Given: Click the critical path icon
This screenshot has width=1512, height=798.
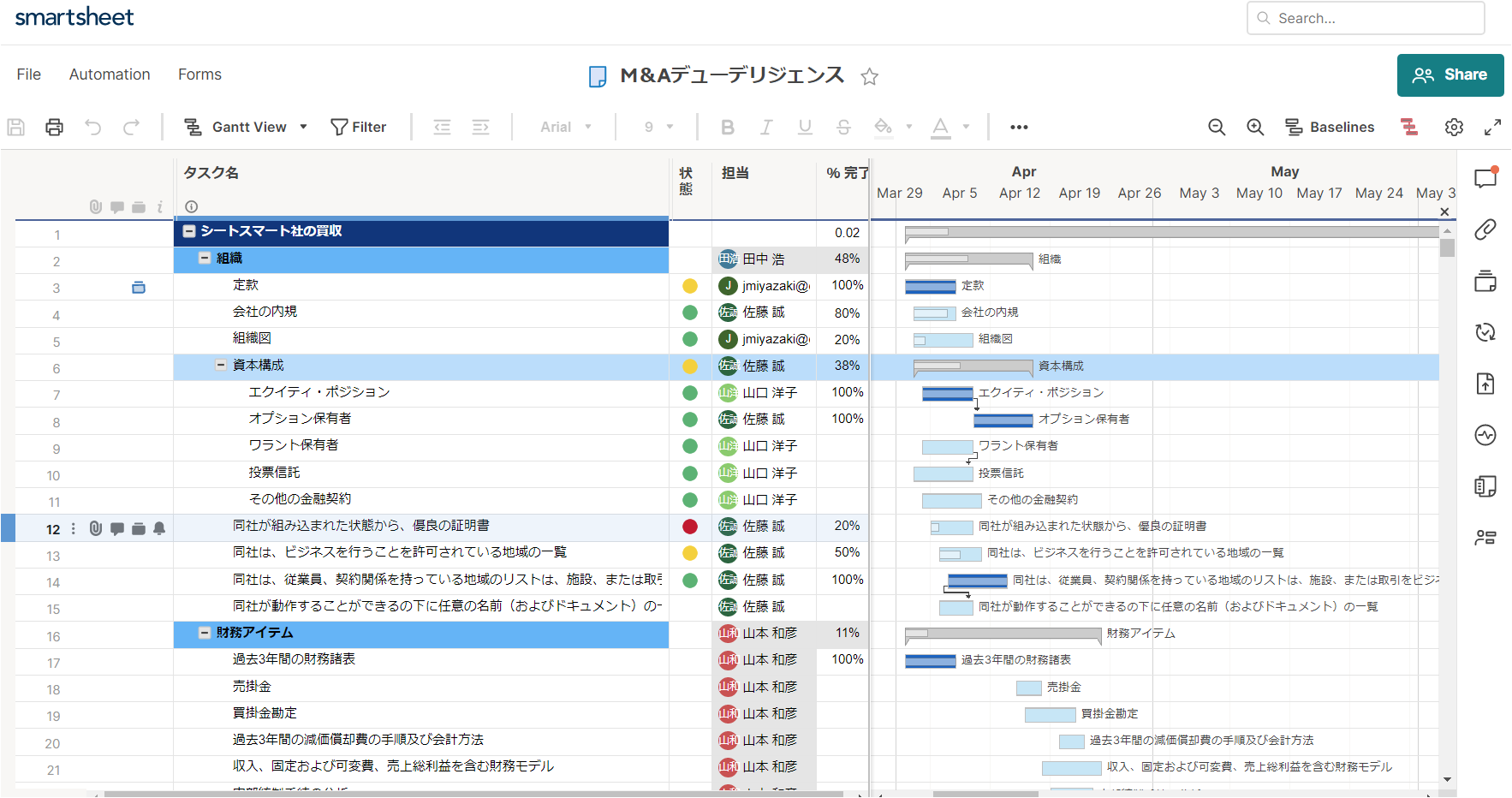Looking at the screenshot, I should [1409, 128].
